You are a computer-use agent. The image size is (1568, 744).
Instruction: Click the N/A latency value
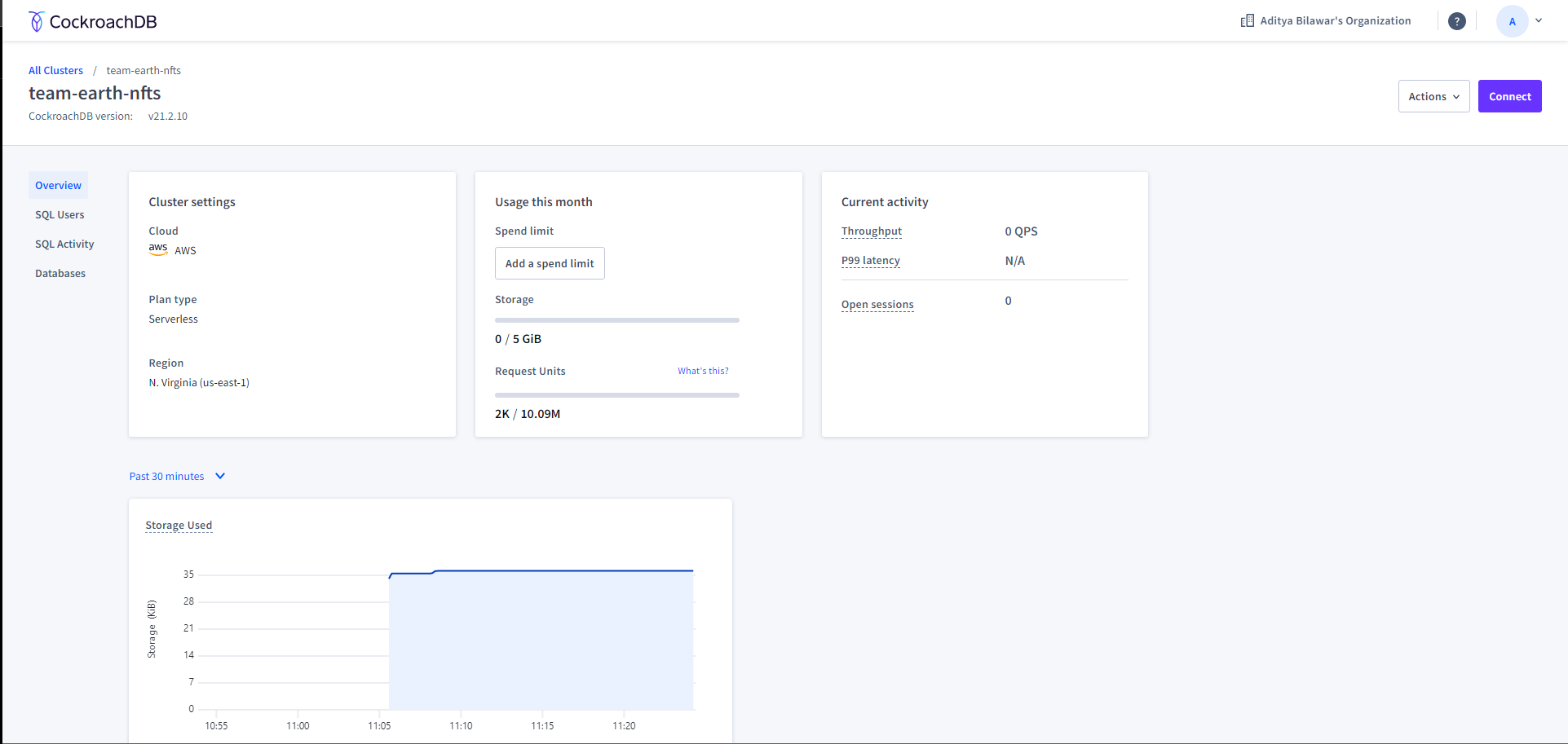[x=1015, y=261]
